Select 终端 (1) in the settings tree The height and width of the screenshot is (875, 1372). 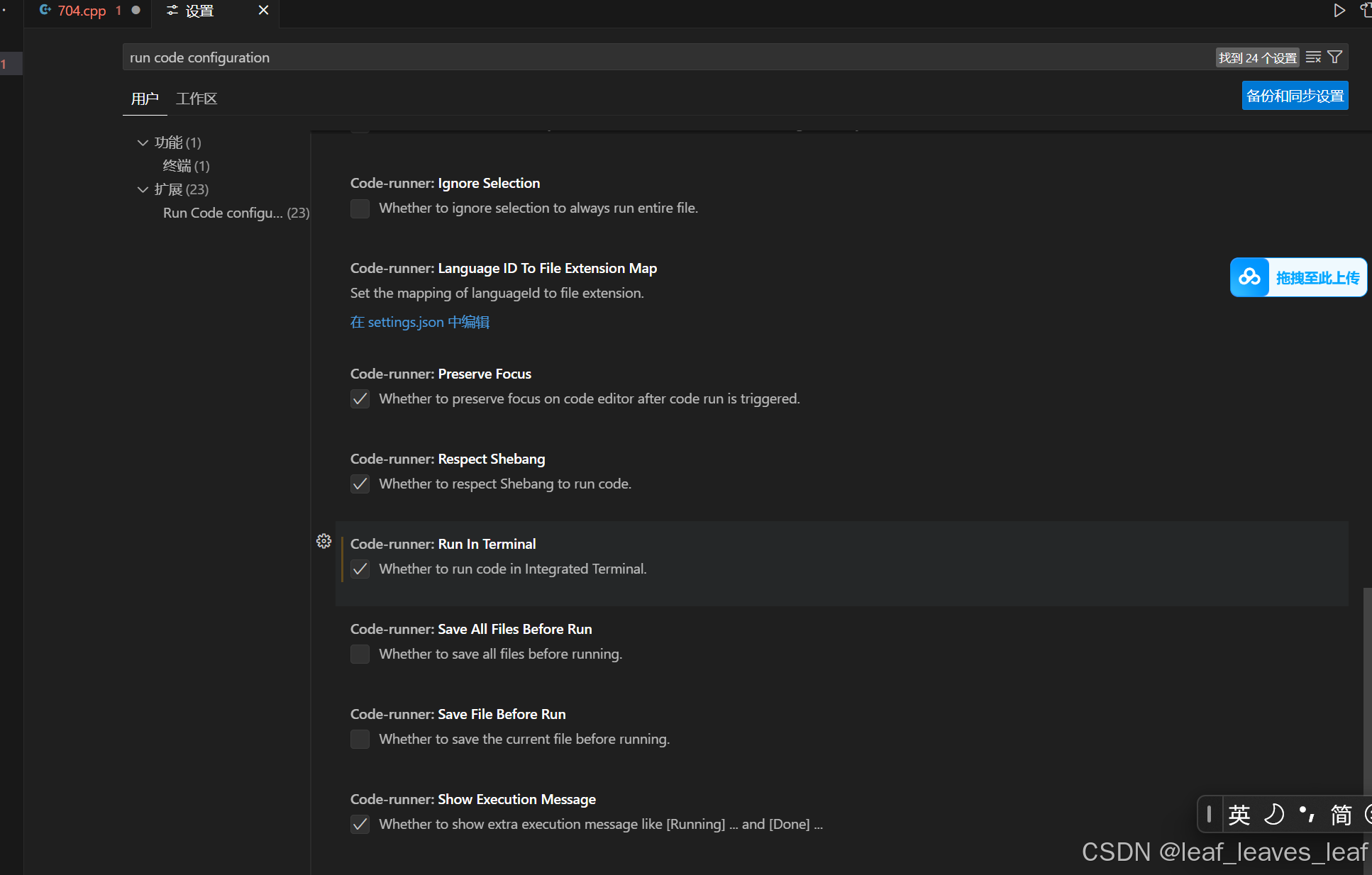187,166
